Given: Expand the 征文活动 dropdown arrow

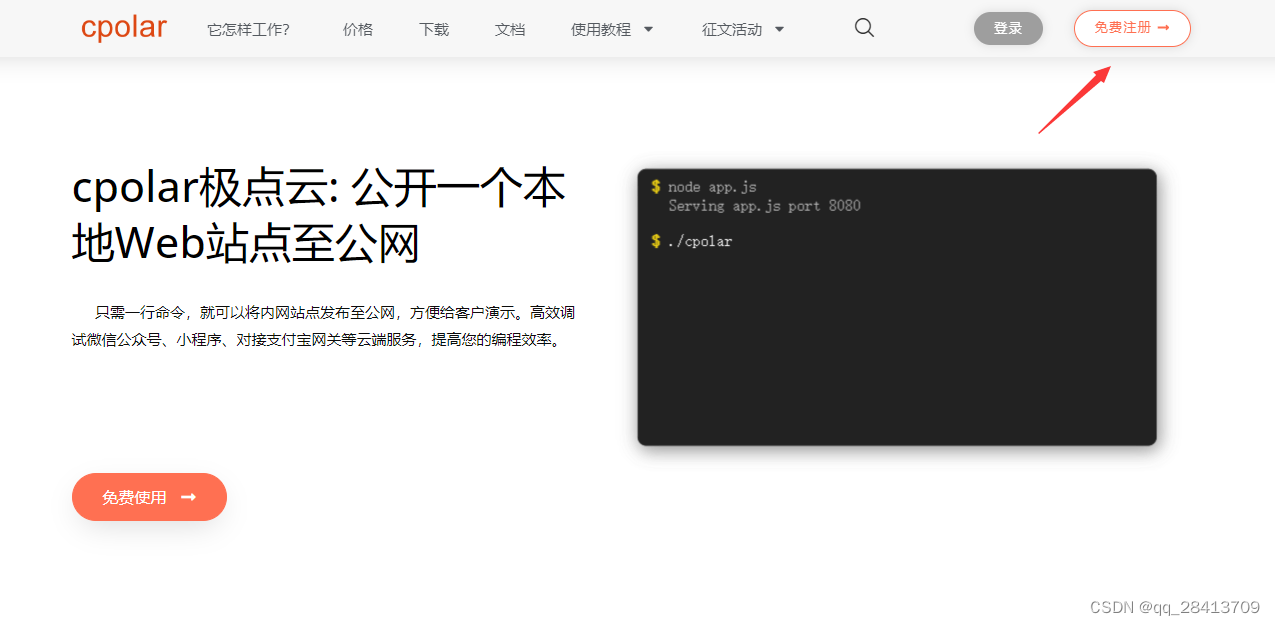Looking at the screenshot, I should (x=779, y=29).
